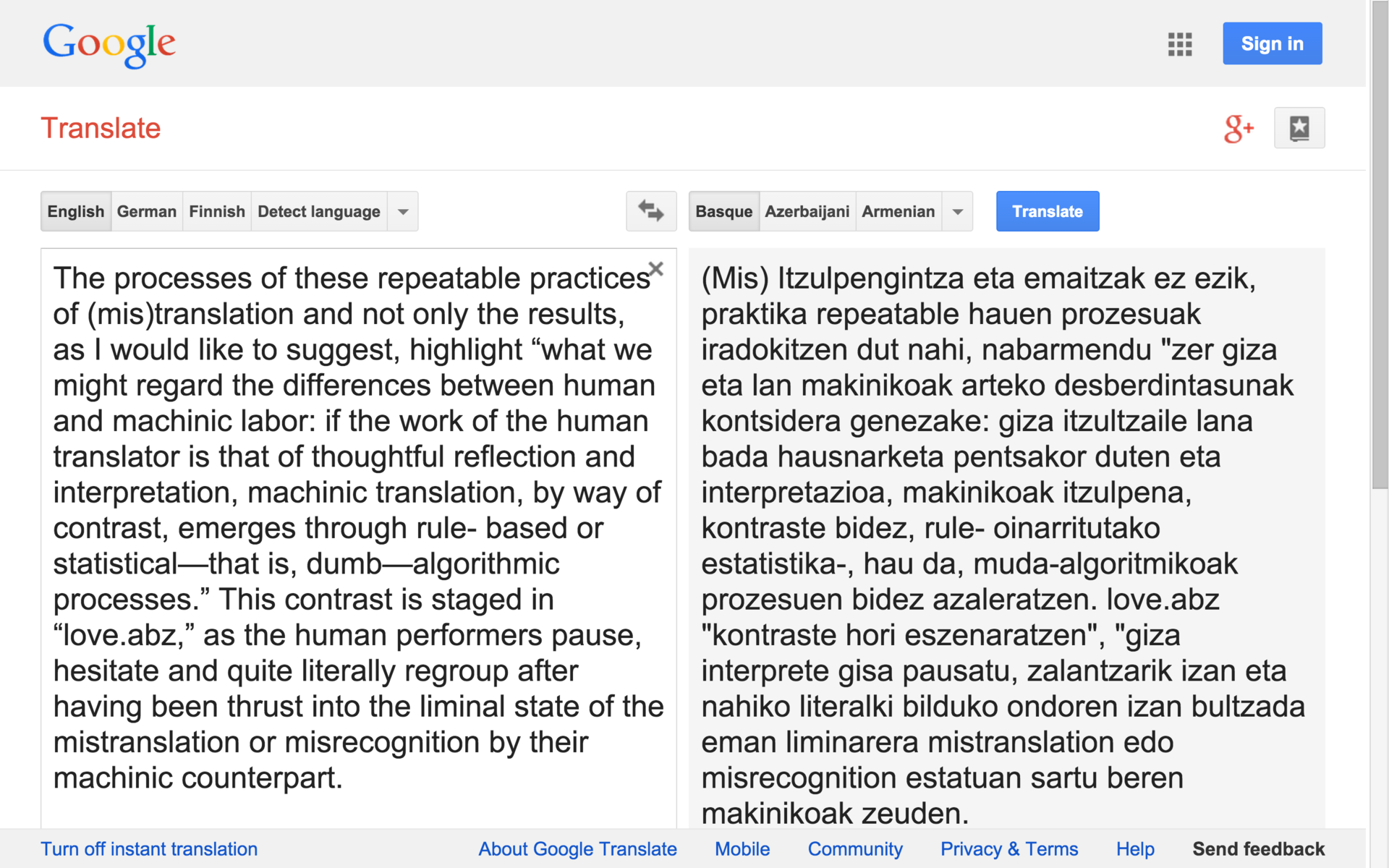Expand source language dropdown arrow
Viewport: 1389px width, 868px height.
403,212
